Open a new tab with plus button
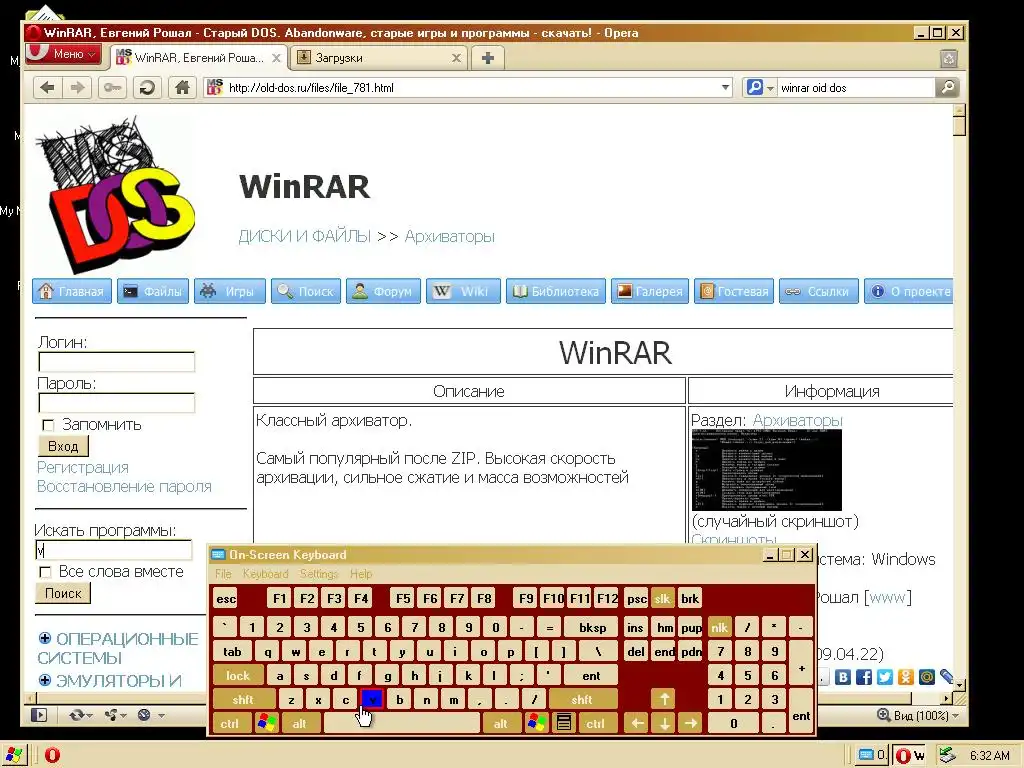The image size is (1024, 768). tap(488, 58)
